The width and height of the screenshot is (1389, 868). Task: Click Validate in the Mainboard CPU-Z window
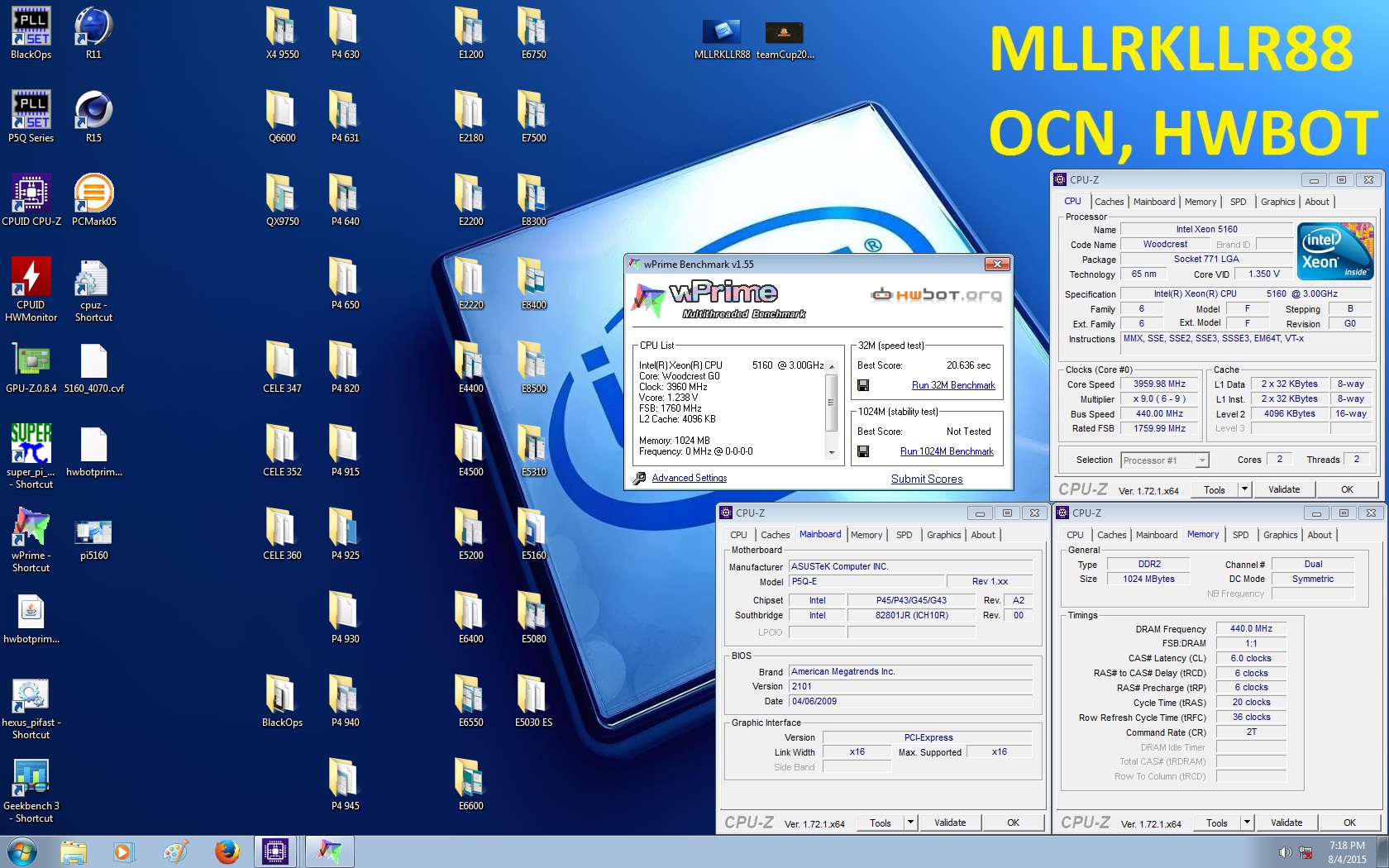tap(950, 823)
